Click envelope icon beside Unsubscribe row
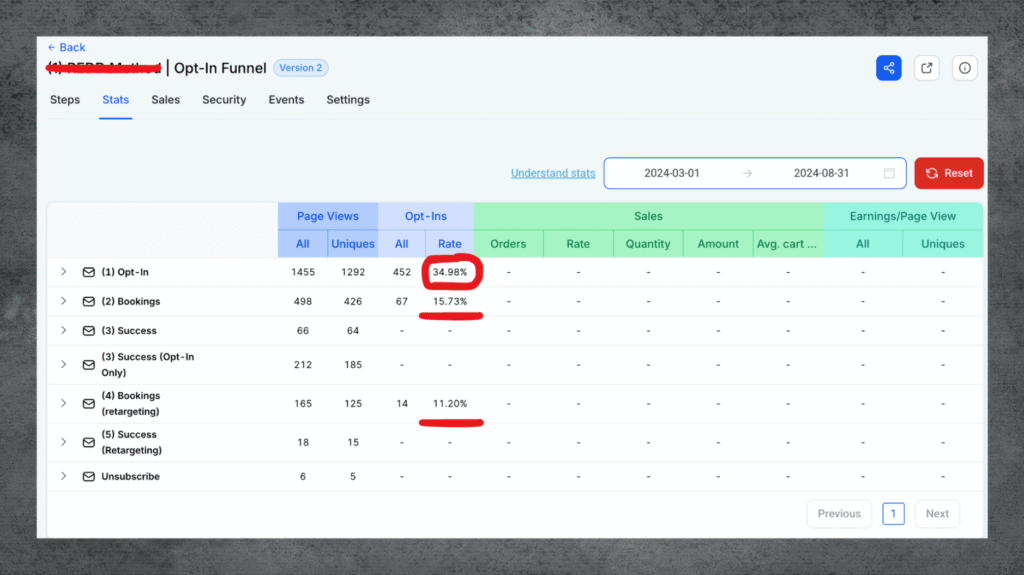 coord(89,477)
